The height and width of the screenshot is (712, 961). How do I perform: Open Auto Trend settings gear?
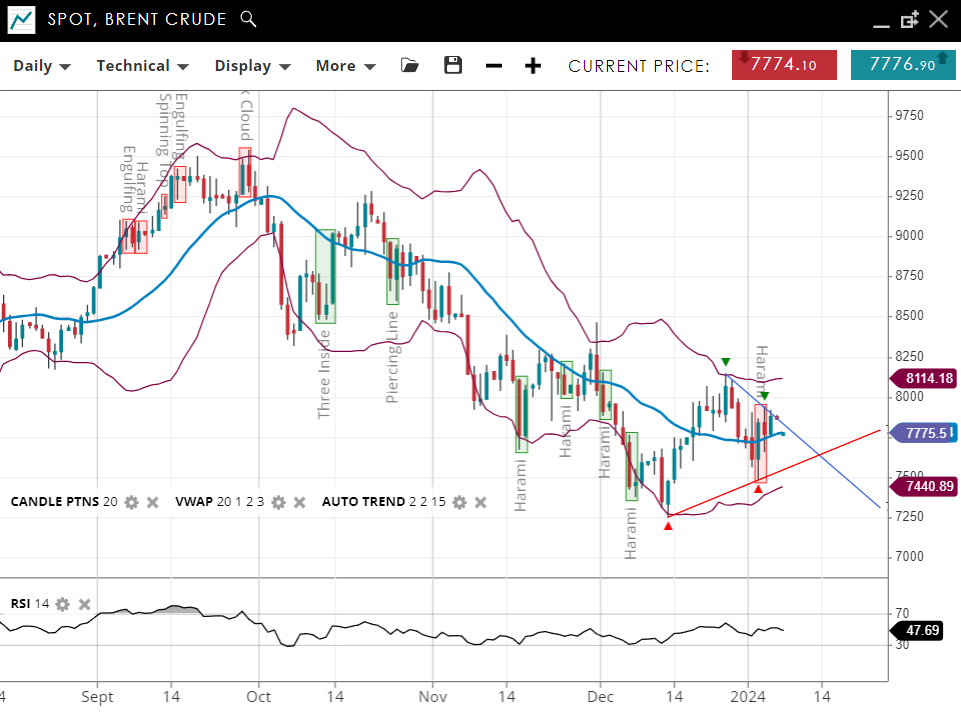click(459, 502)
